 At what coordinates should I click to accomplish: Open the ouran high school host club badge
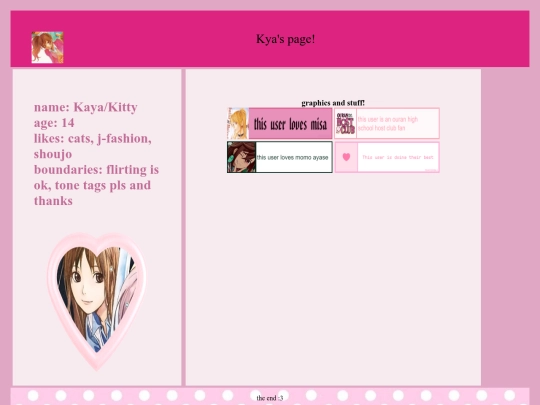coord(387,123)
